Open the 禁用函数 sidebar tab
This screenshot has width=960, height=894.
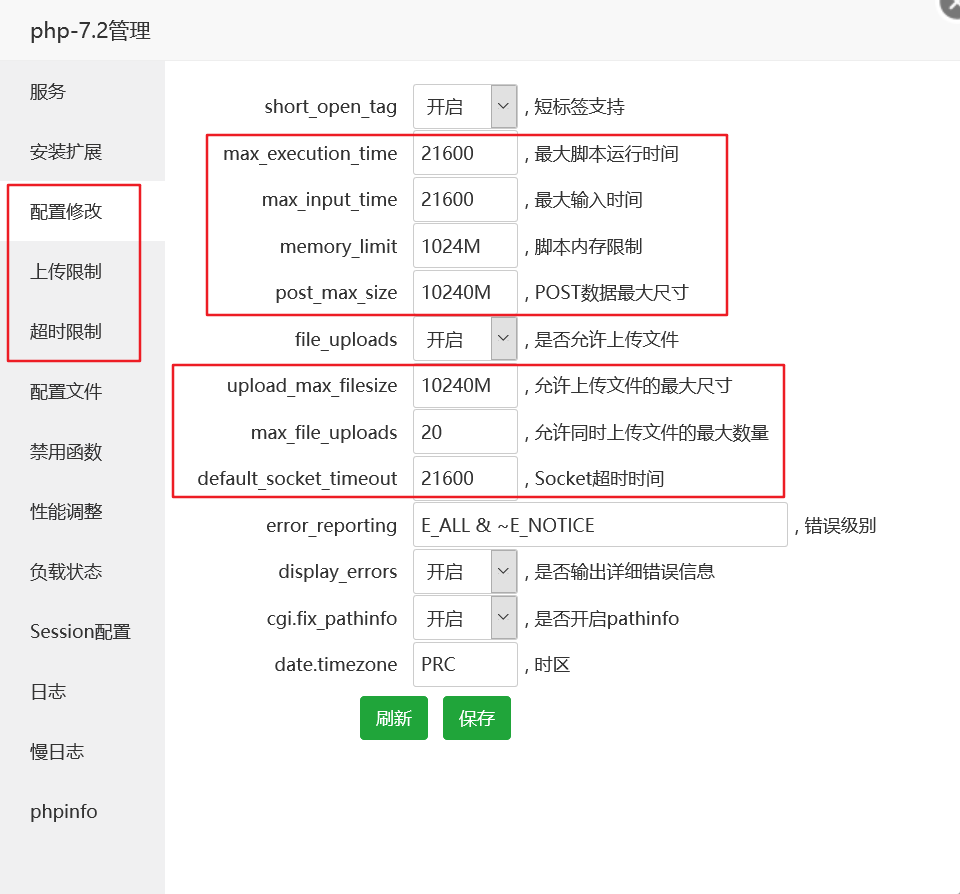tap(82, 451)
